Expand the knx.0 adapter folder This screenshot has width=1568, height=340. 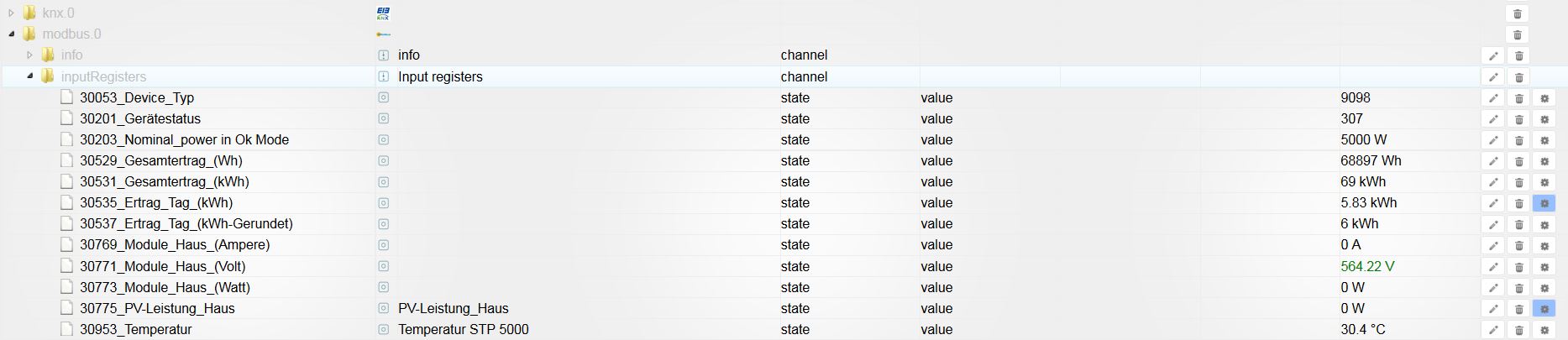[x=11, y=13]
